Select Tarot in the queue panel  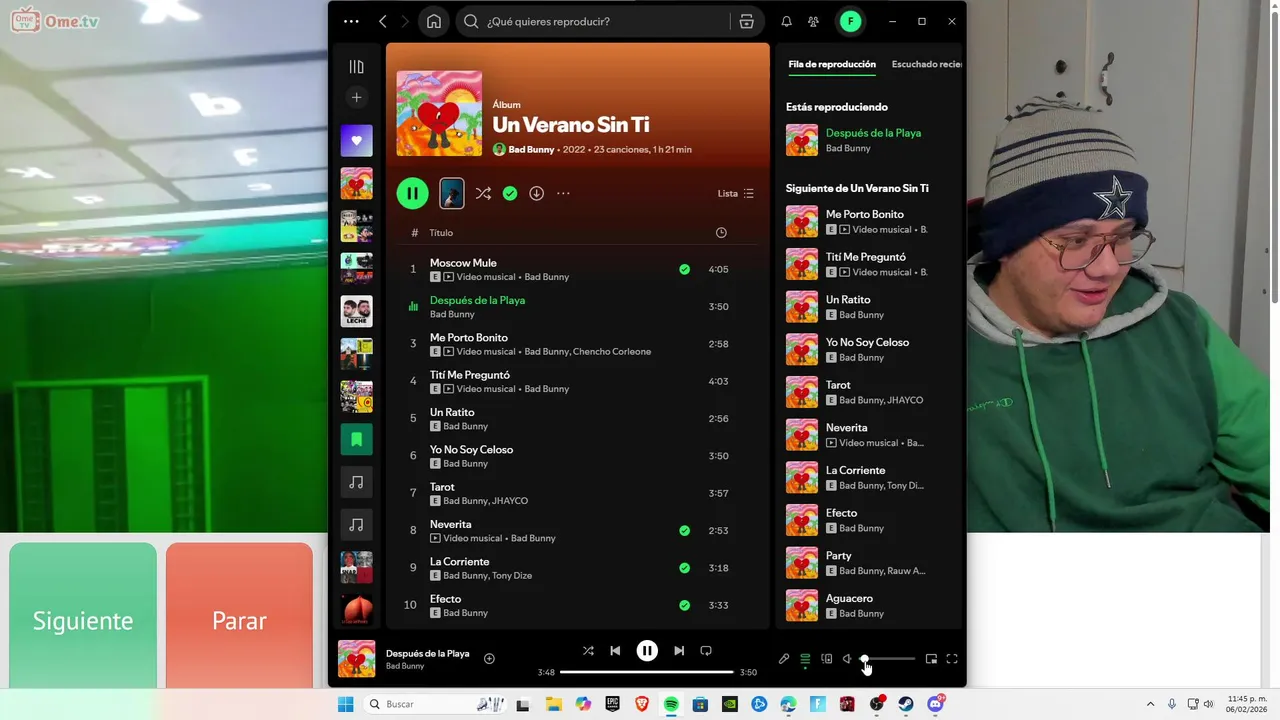pos(868,392)
